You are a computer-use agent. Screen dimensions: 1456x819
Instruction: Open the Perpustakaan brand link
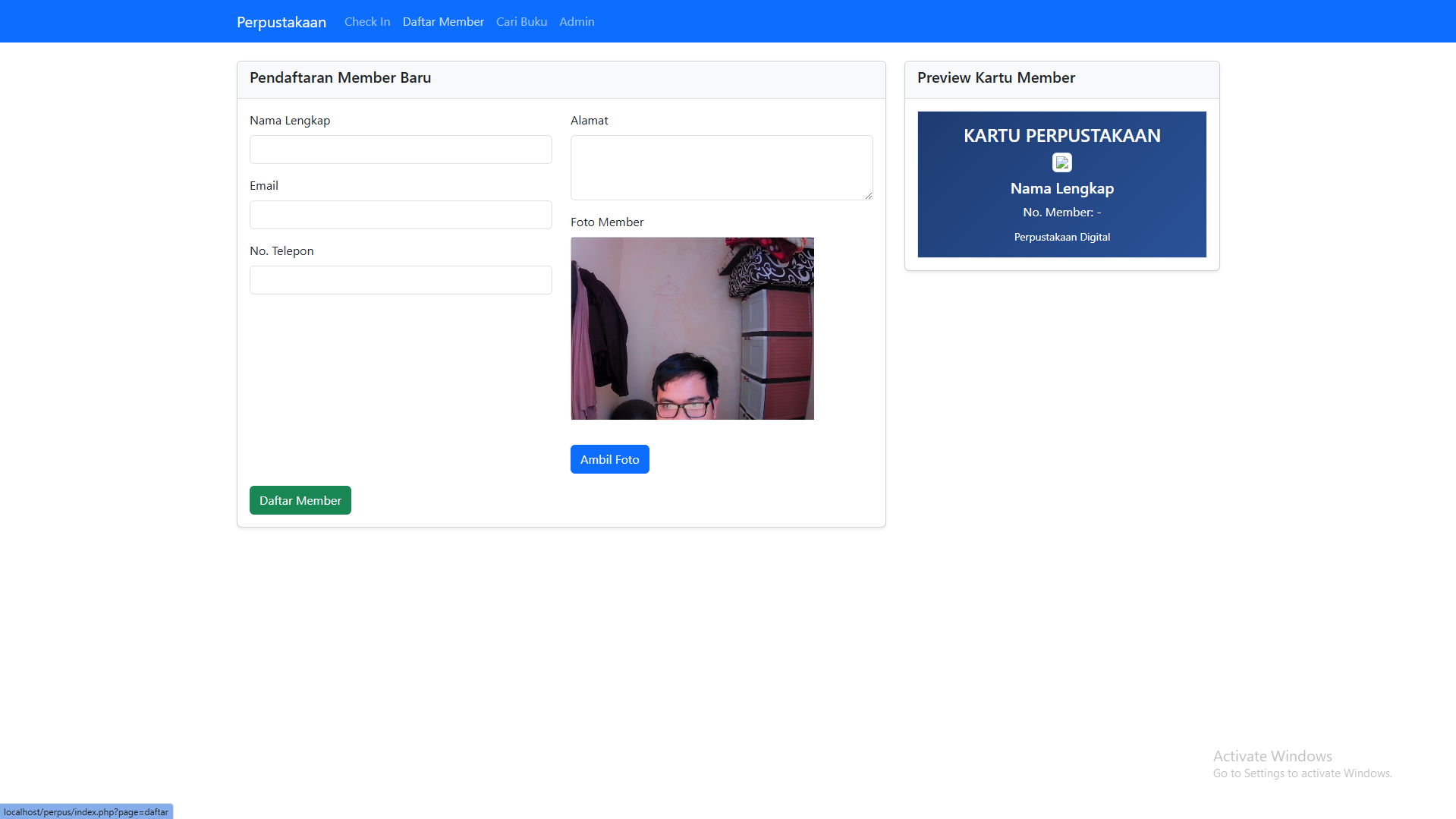point(281,22)
